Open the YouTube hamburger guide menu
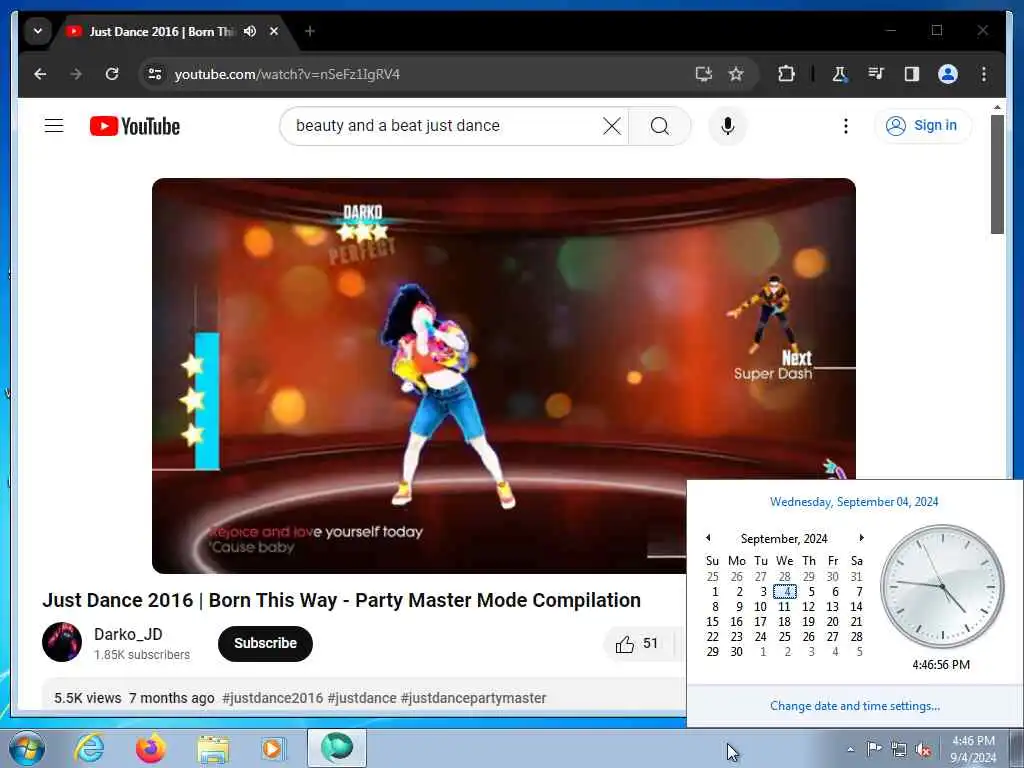The width and height of the screenshot is (1024, 768). tap(54, 126)
